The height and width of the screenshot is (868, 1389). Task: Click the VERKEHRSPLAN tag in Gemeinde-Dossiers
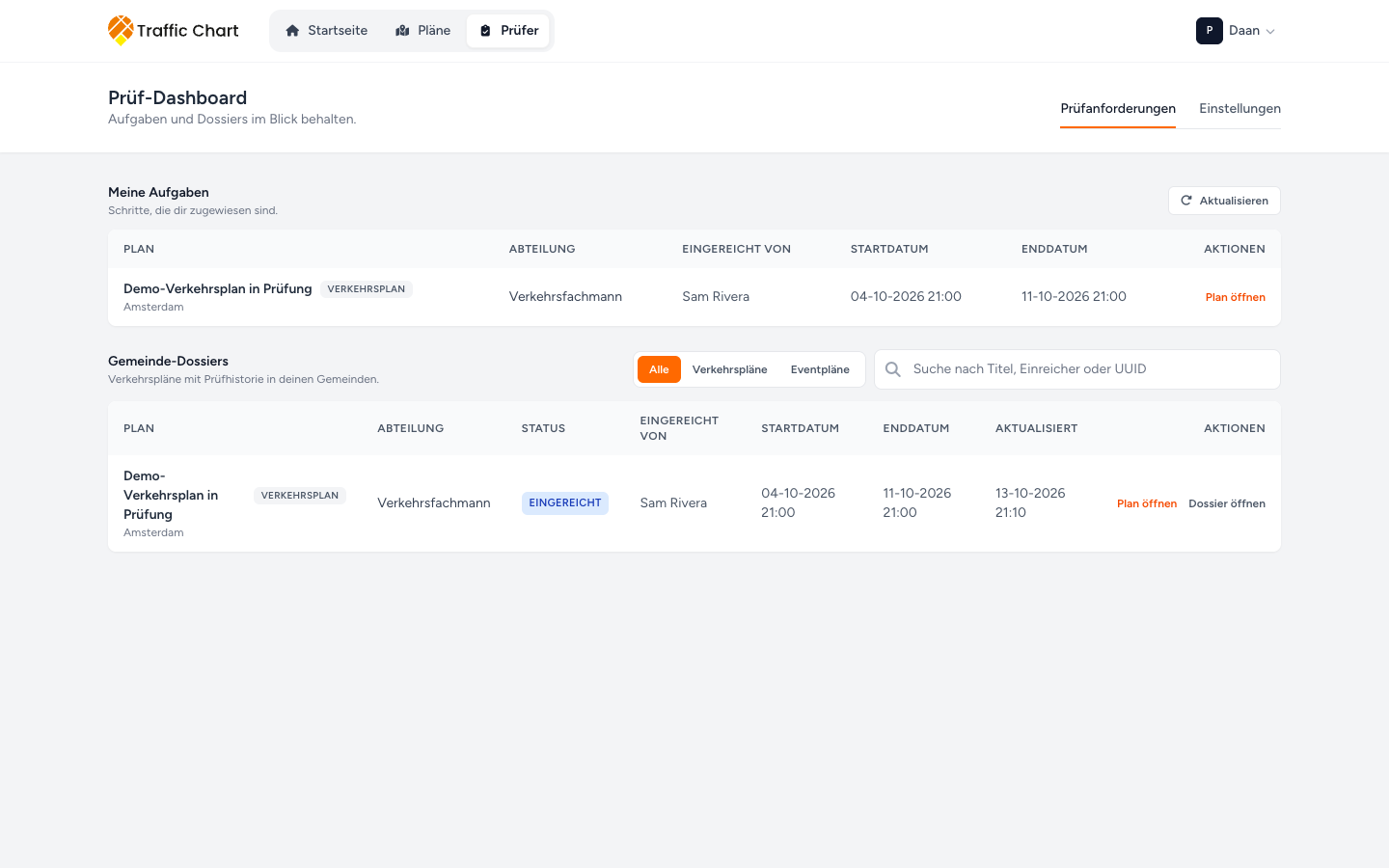click(x=300, y=496)
